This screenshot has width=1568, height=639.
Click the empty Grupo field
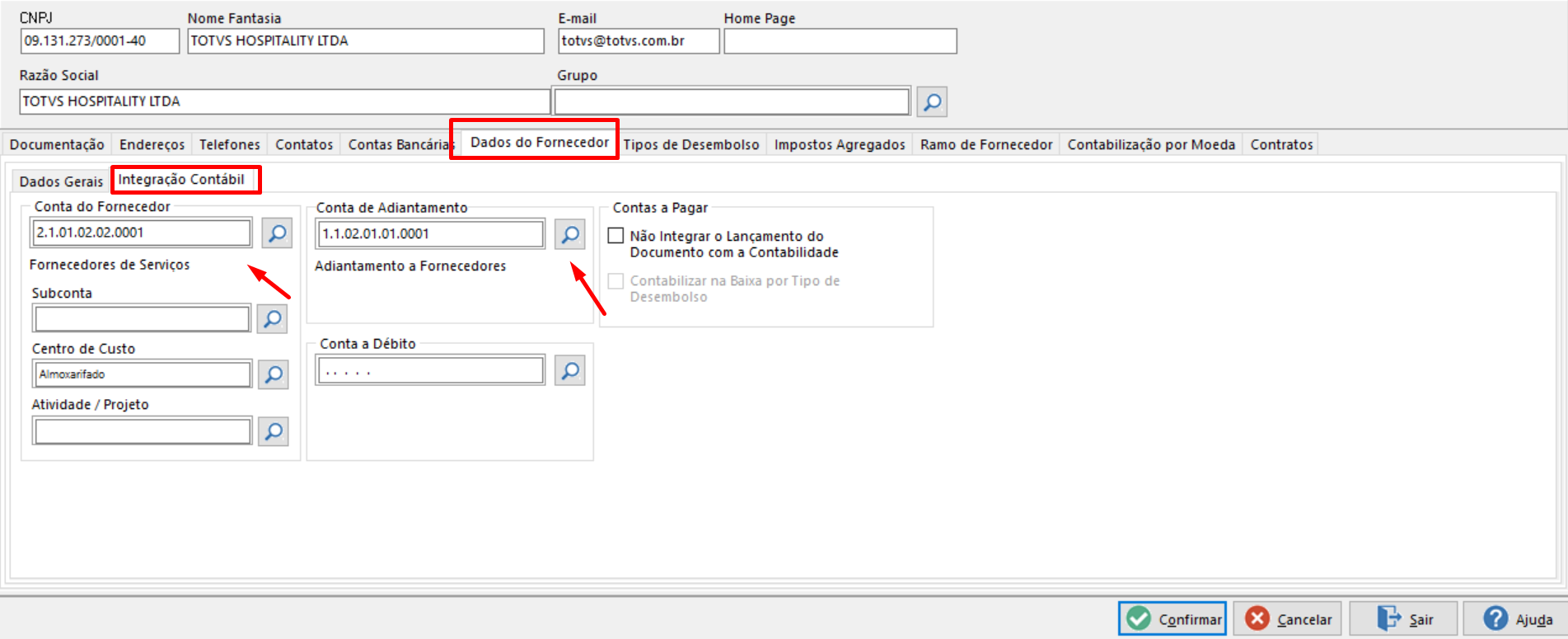coord(732,101)
